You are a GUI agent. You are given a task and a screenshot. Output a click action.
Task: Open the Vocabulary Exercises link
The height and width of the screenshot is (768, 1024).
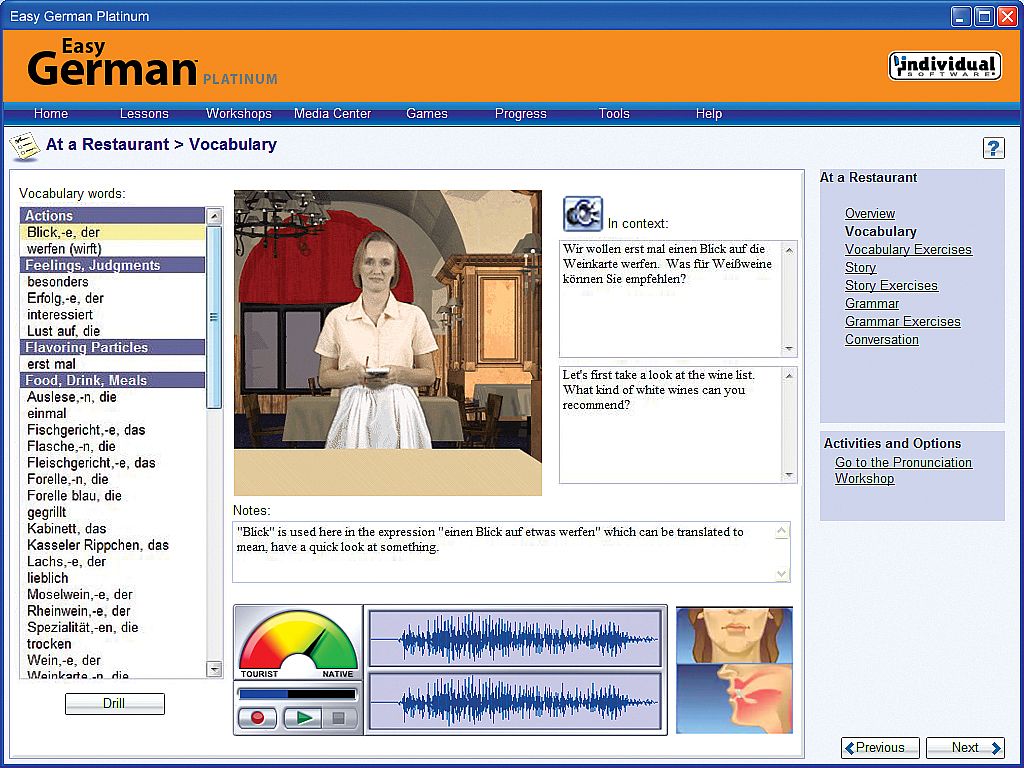[907, 250]
